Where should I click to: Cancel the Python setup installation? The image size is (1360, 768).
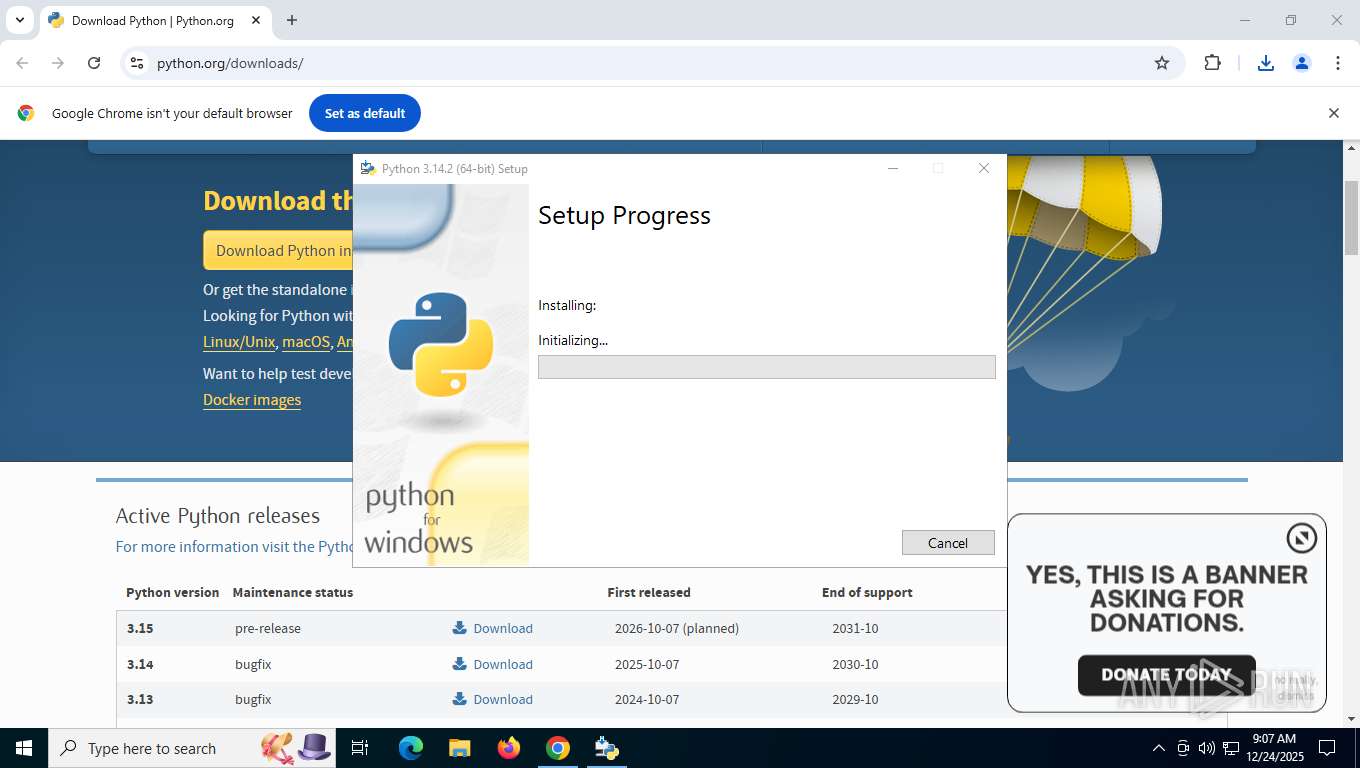click(x=948, y=542)
